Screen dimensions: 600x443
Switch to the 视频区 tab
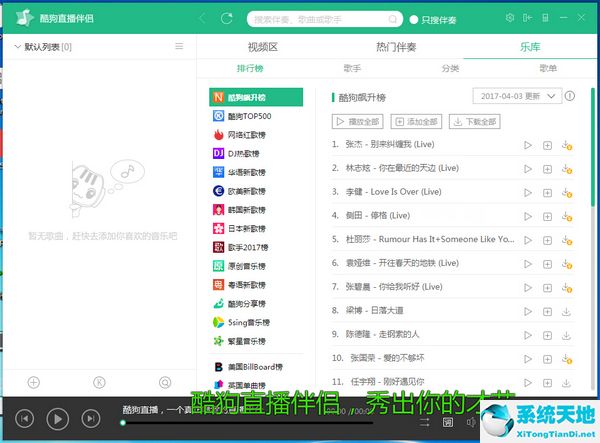[x=262, y=47]
